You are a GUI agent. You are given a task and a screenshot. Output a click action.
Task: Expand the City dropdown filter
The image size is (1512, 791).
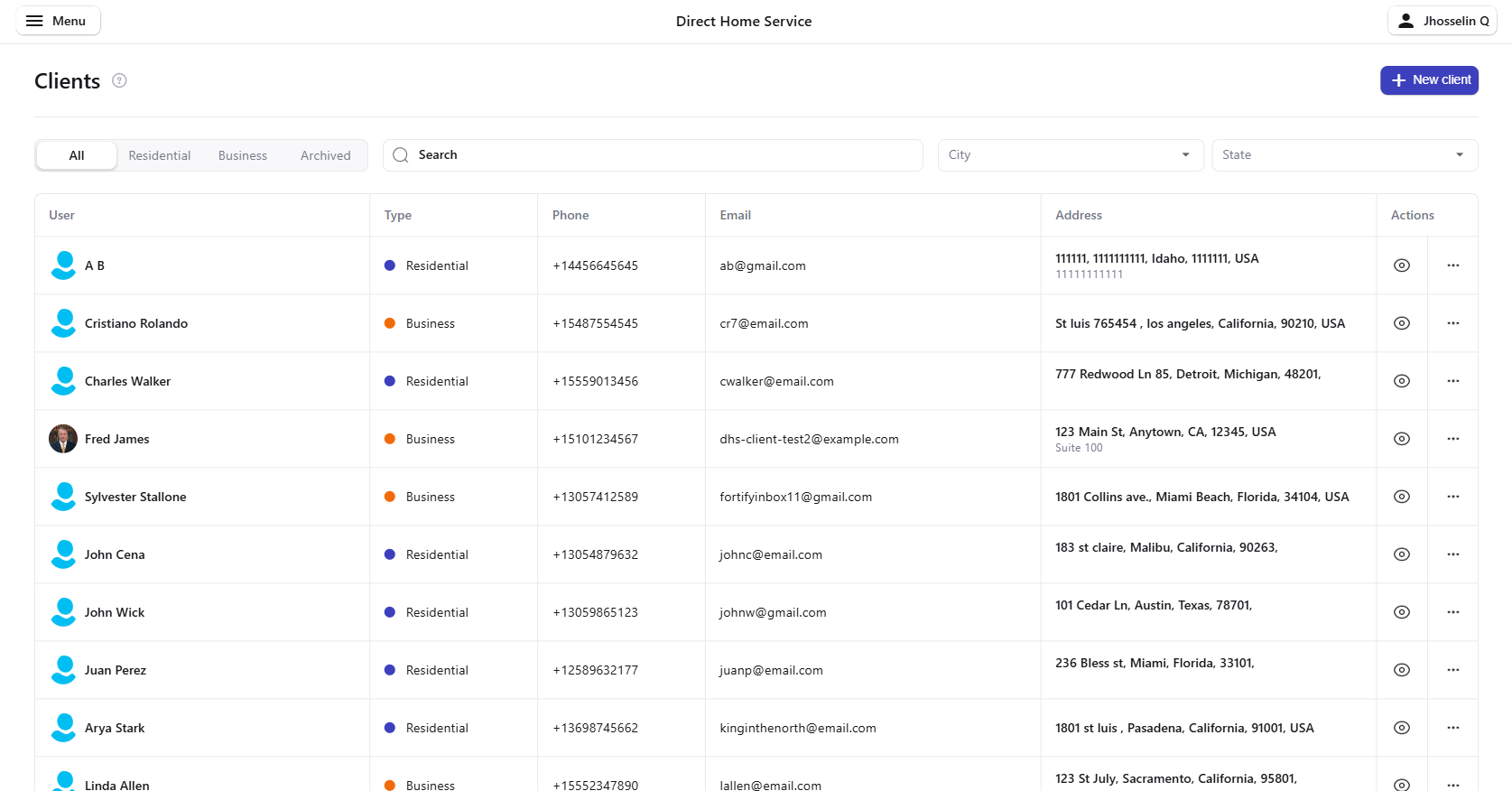[x=1070, y=155]
